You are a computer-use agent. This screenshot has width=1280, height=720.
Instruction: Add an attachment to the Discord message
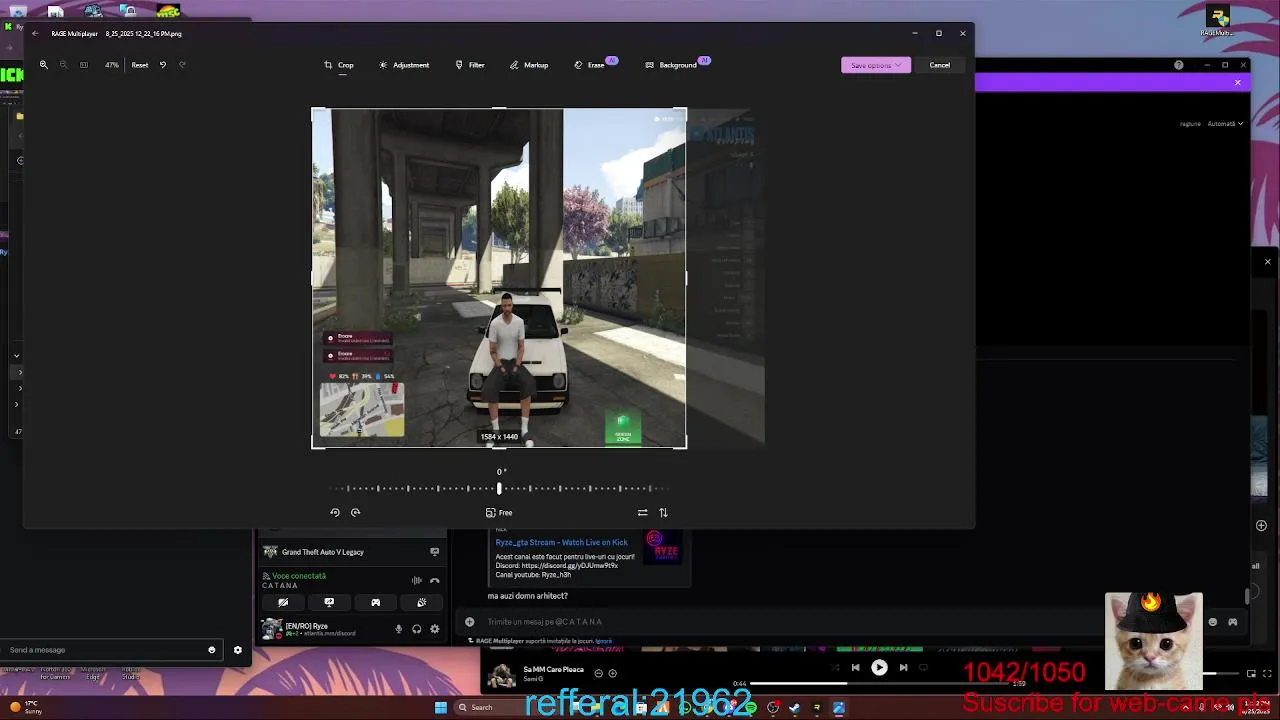pos(469,622)
